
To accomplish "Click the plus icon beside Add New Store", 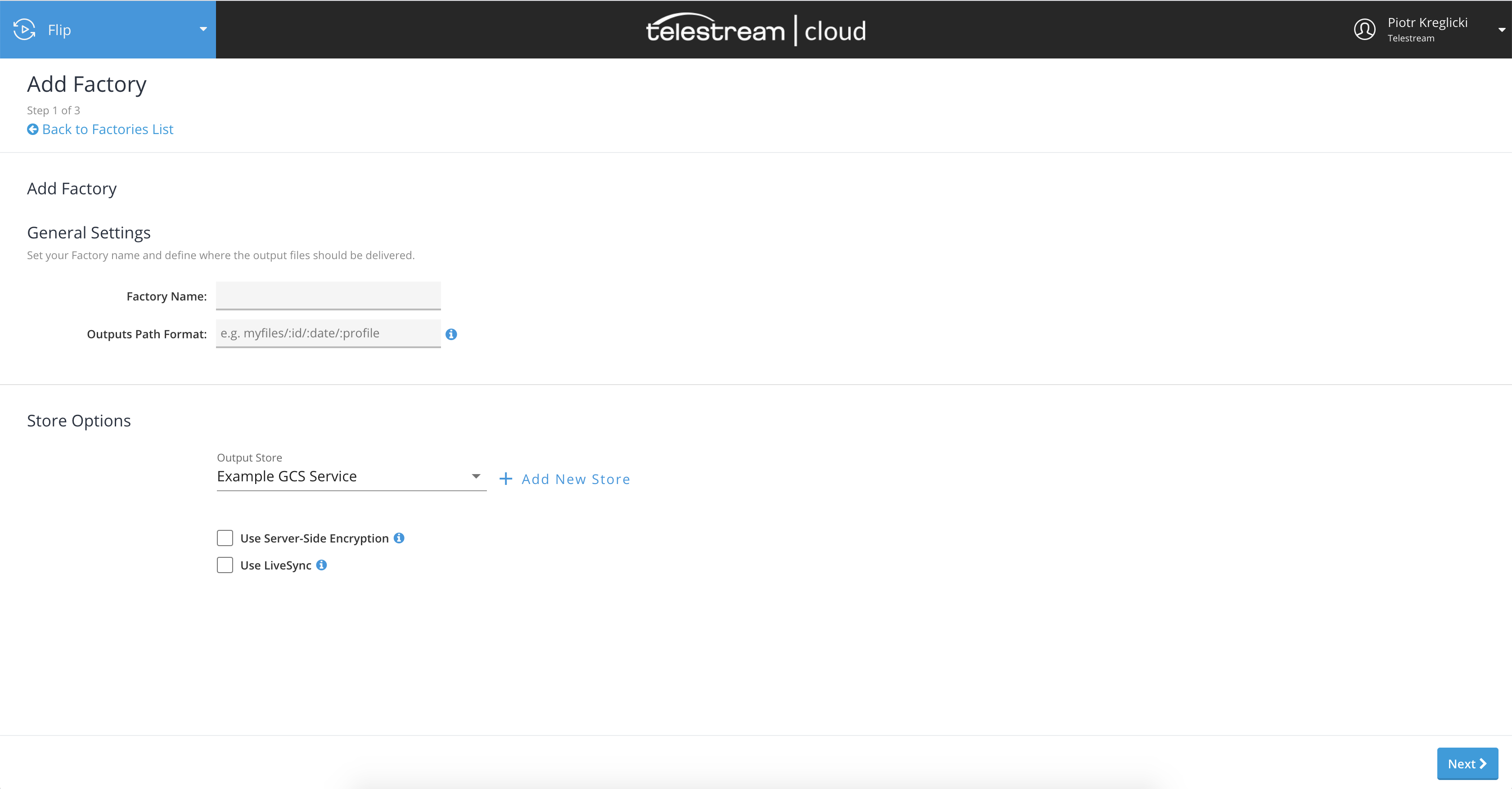I will (505, 479).
